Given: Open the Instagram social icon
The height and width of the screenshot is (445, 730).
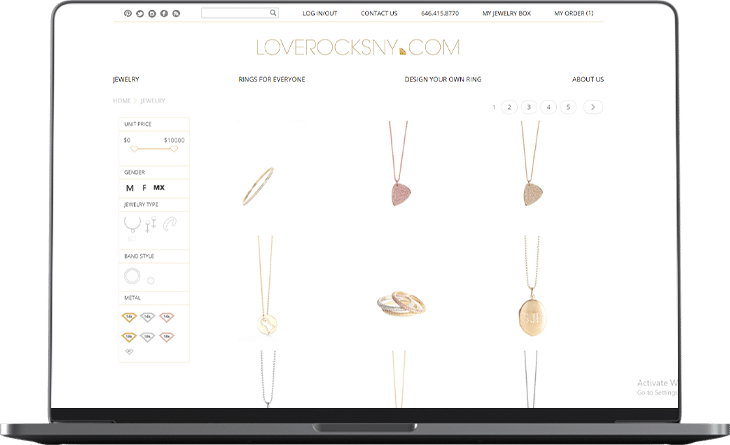Looking at the screenshot, I should click(152, 13).
